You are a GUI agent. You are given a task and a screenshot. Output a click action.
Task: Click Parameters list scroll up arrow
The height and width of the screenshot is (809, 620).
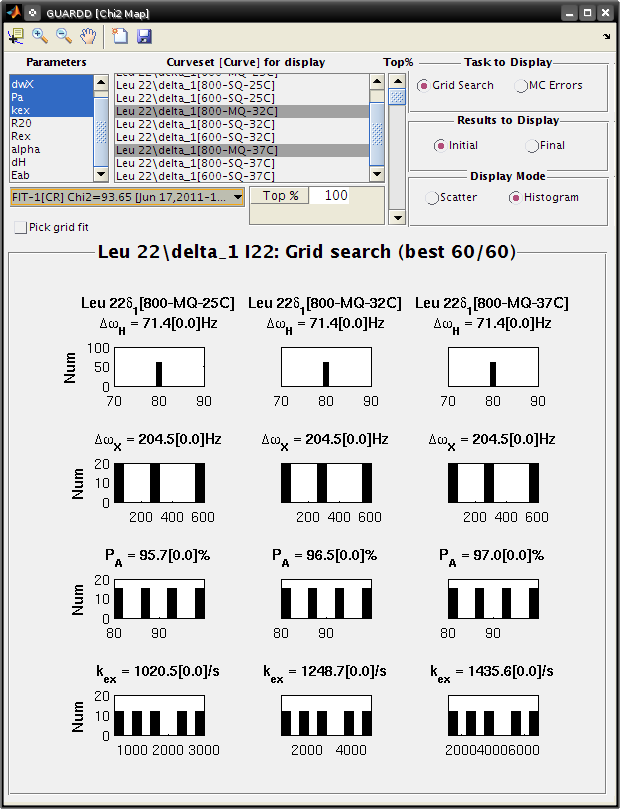101,82
